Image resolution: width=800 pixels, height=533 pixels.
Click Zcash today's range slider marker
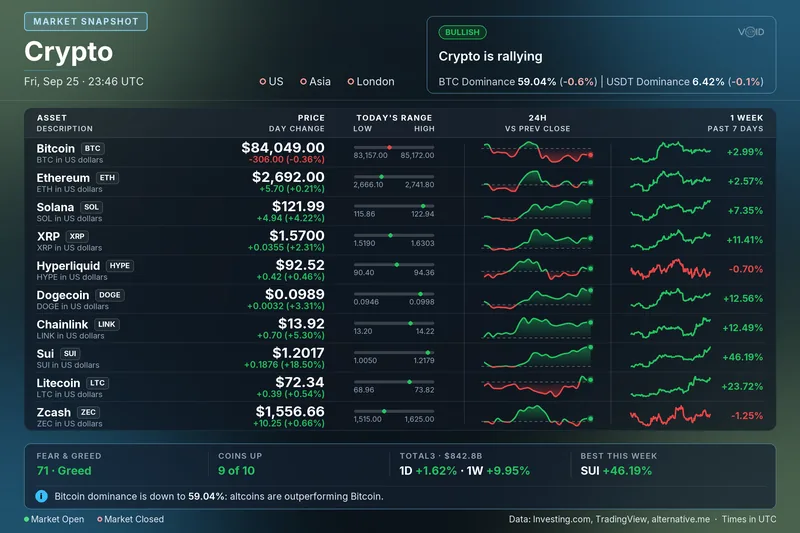click(384, 411)
